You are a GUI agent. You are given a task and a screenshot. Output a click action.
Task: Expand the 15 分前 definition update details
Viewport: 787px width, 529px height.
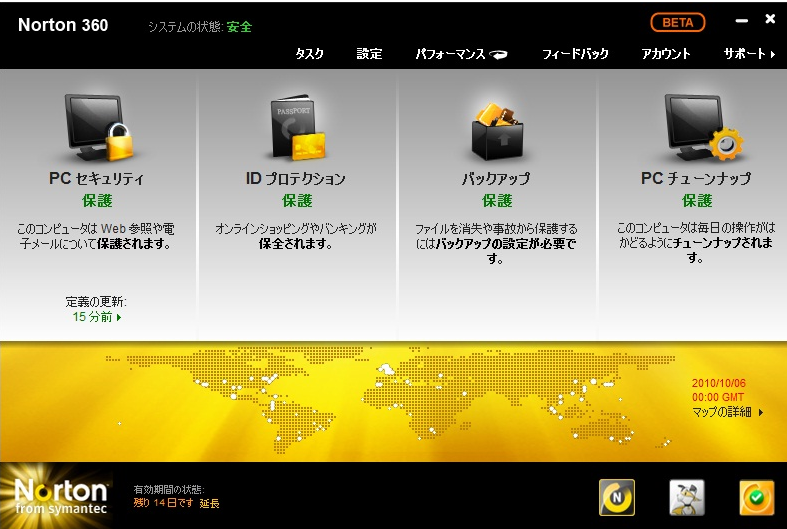97,317
